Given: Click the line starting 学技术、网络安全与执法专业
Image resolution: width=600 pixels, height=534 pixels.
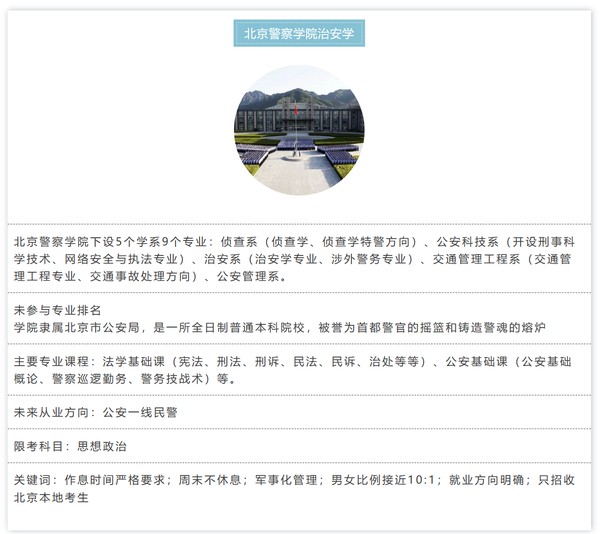Looking at the screenshot, I should tap(292, 259).
